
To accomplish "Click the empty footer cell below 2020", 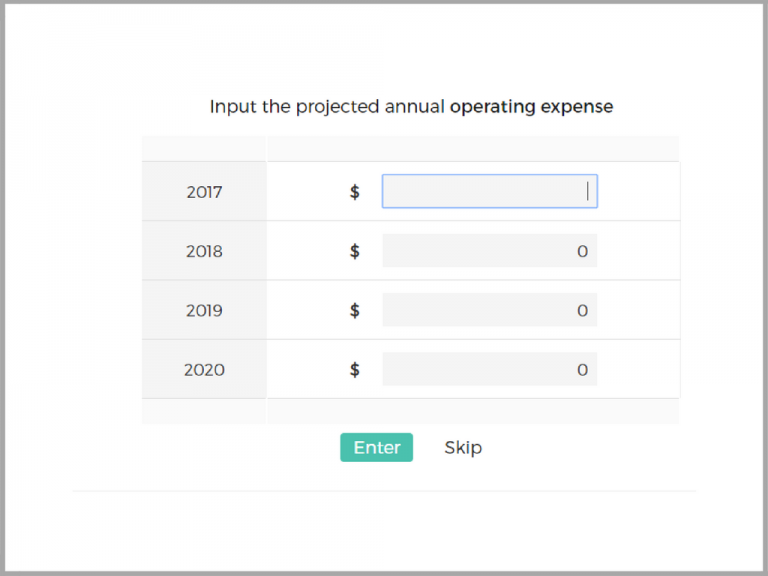I will 204,411.
